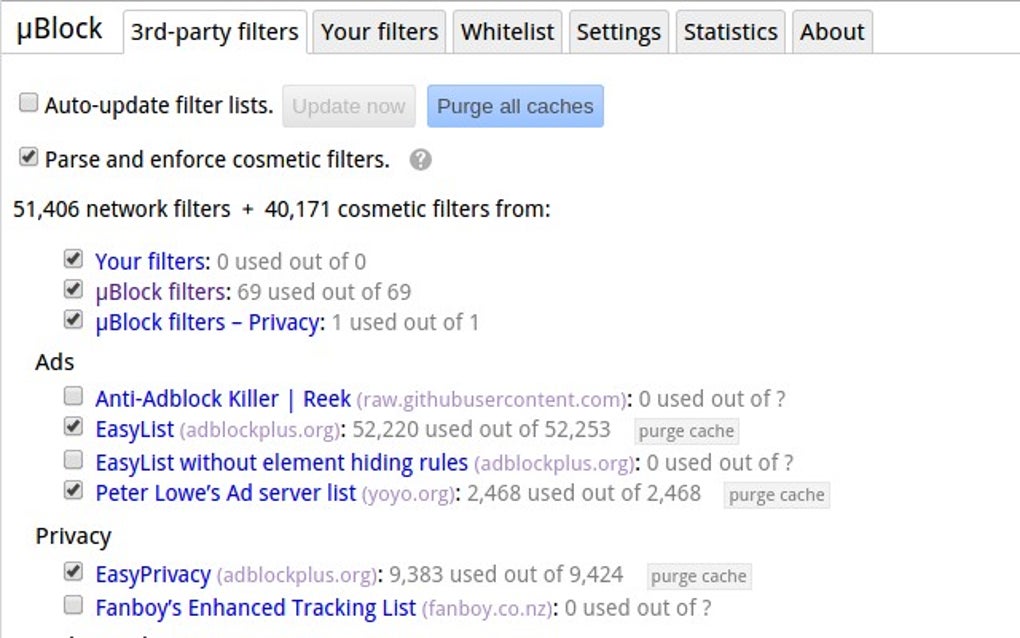This screenshot has width=1020, height=638.
Task: Enable Fanboy's Enhanced Tracking List checkbox
Action: pyautogui.click(x=73, y=604)
